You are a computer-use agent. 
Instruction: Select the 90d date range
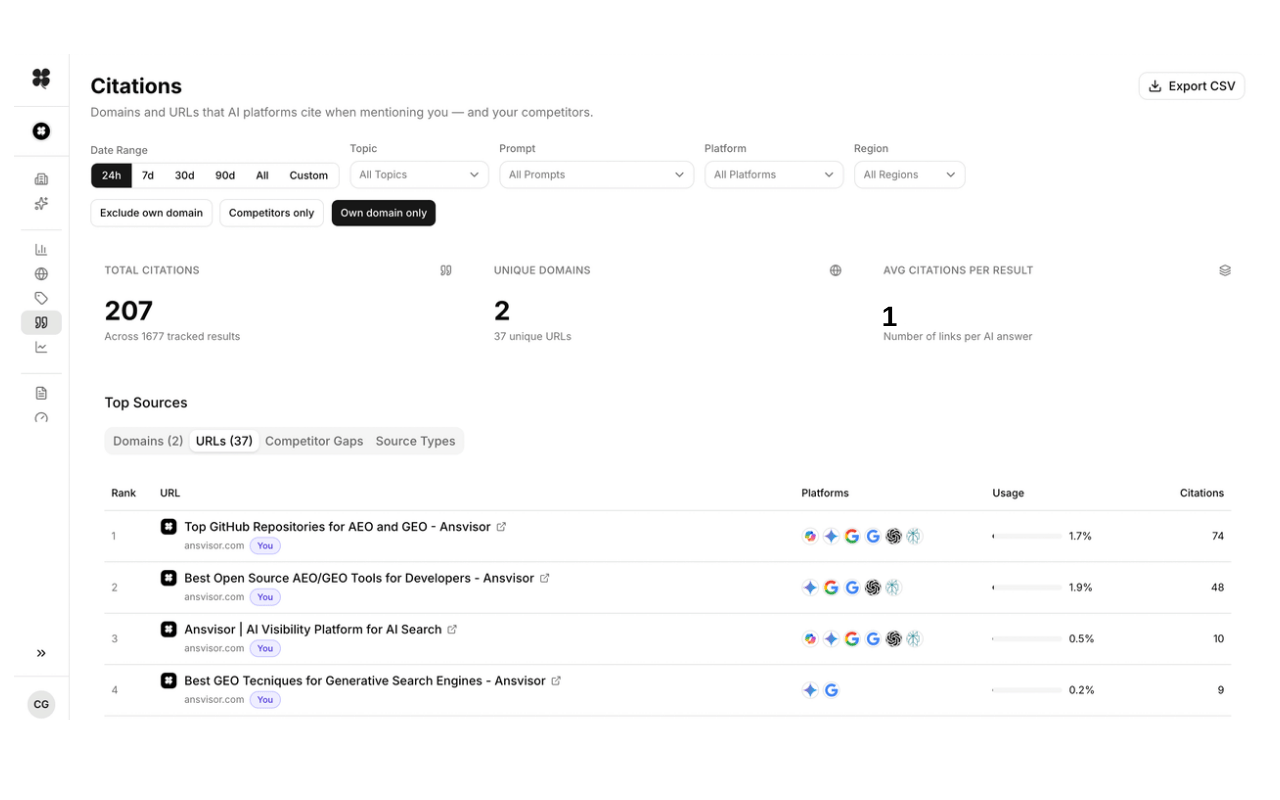pyautogui.click(x=225, y=175)
